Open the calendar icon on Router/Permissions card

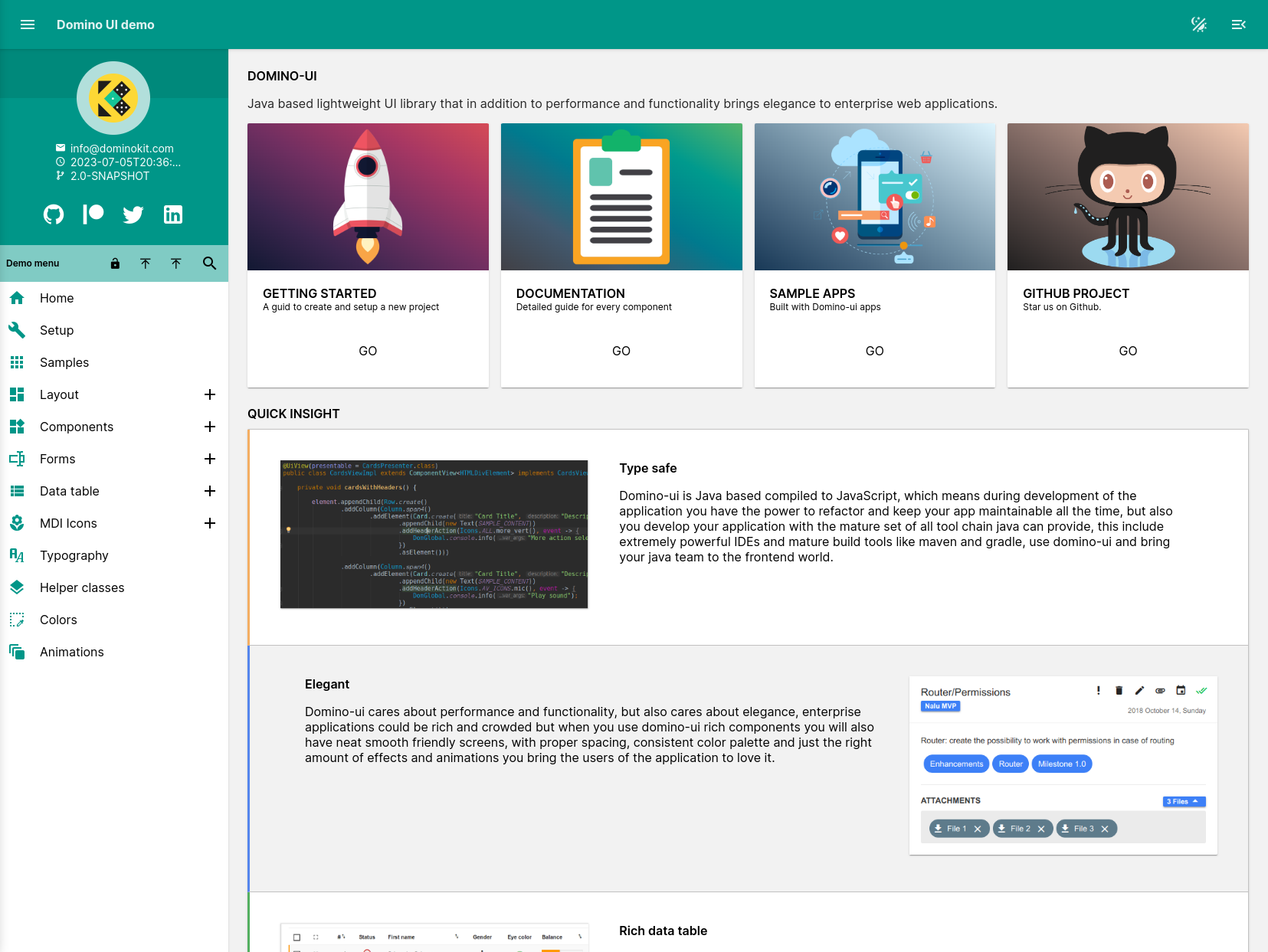[1181, 690]
